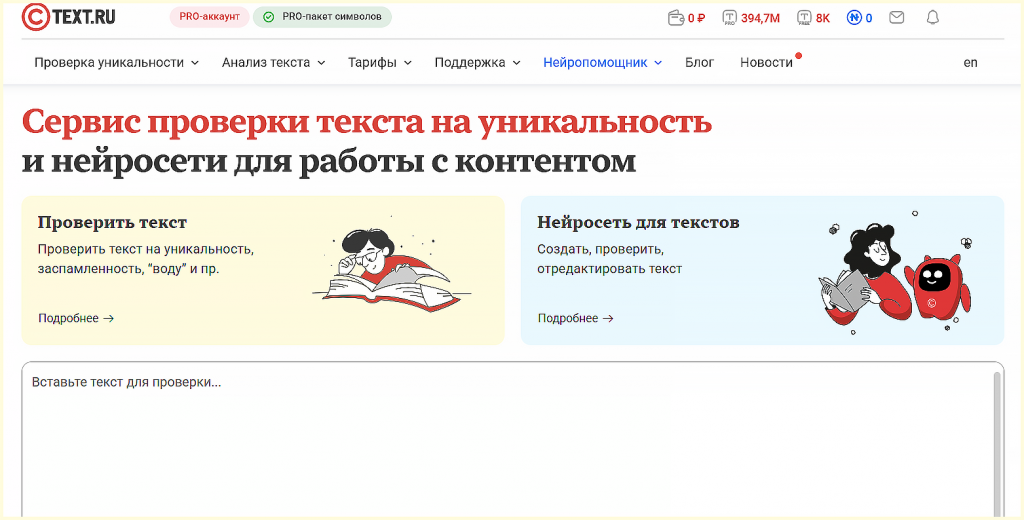Click the PRO-пакет символов badge
The image size is (1024, 520).
point(322,17)
